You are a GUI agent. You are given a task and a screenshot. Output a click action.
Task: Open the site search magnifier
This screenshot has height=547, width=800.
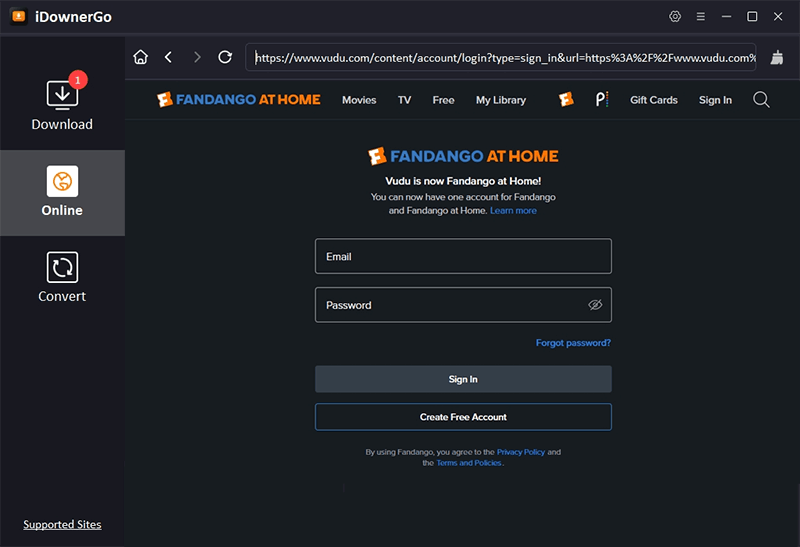761,100
